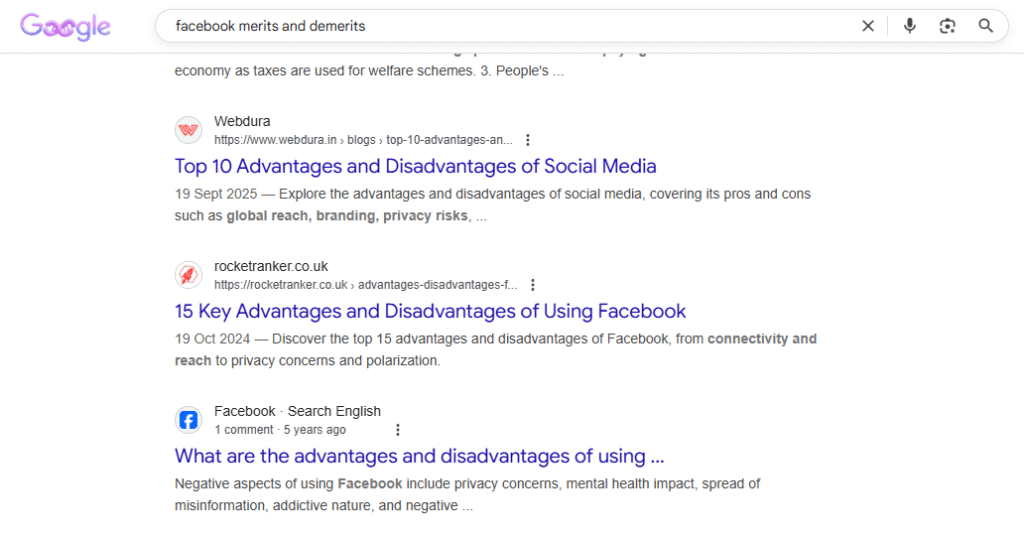Viewport: 1024px width, 541px height.
Task: Start voice search with microphone icon
Action: [909, 26]
